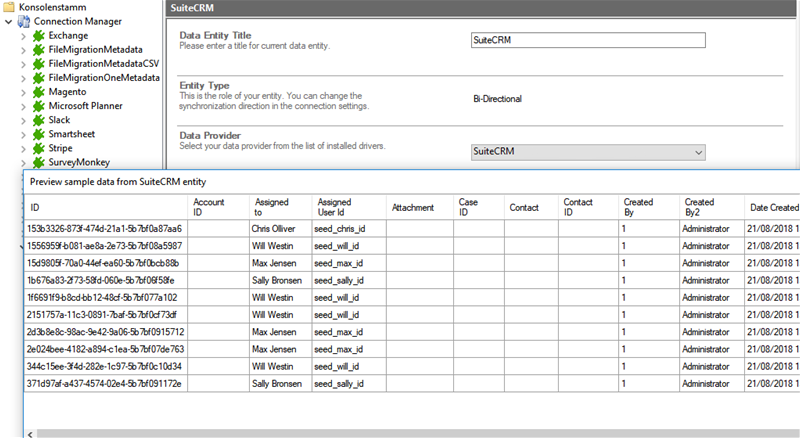800x438 pixels.
Task: Select the Exchange connection icon
Action: tap(38, 35)
